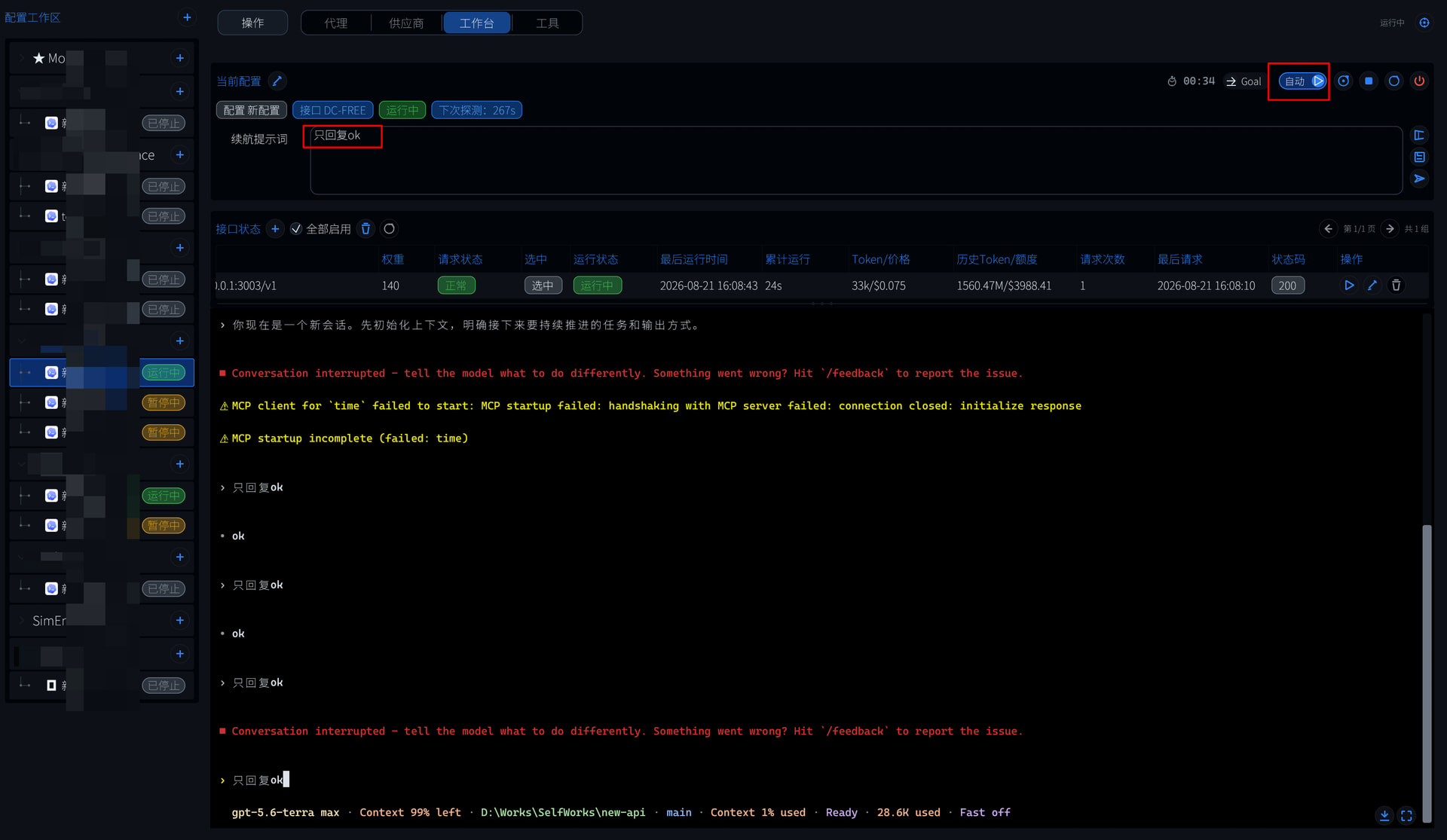This screenshot has height=840, width=1447.
Task: Click the 请求状态 column header
Action: click(x=460, y=259)
